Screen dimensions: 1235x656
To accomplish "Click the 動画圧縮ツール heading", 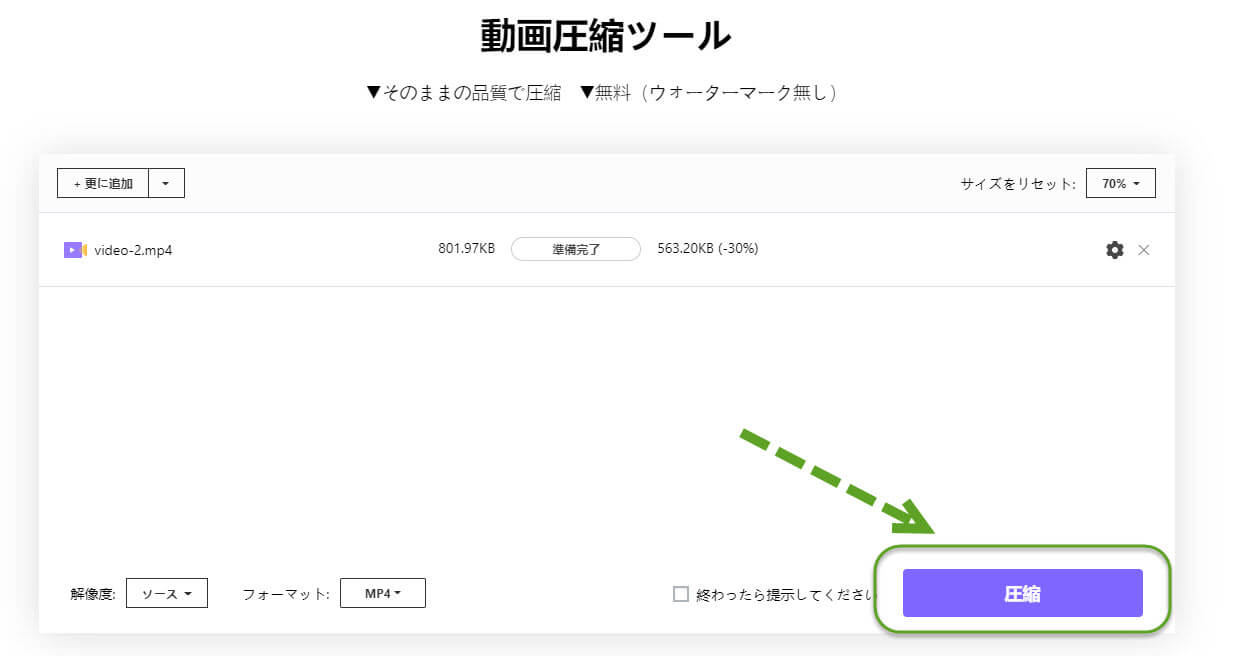I will click(606, 36).
